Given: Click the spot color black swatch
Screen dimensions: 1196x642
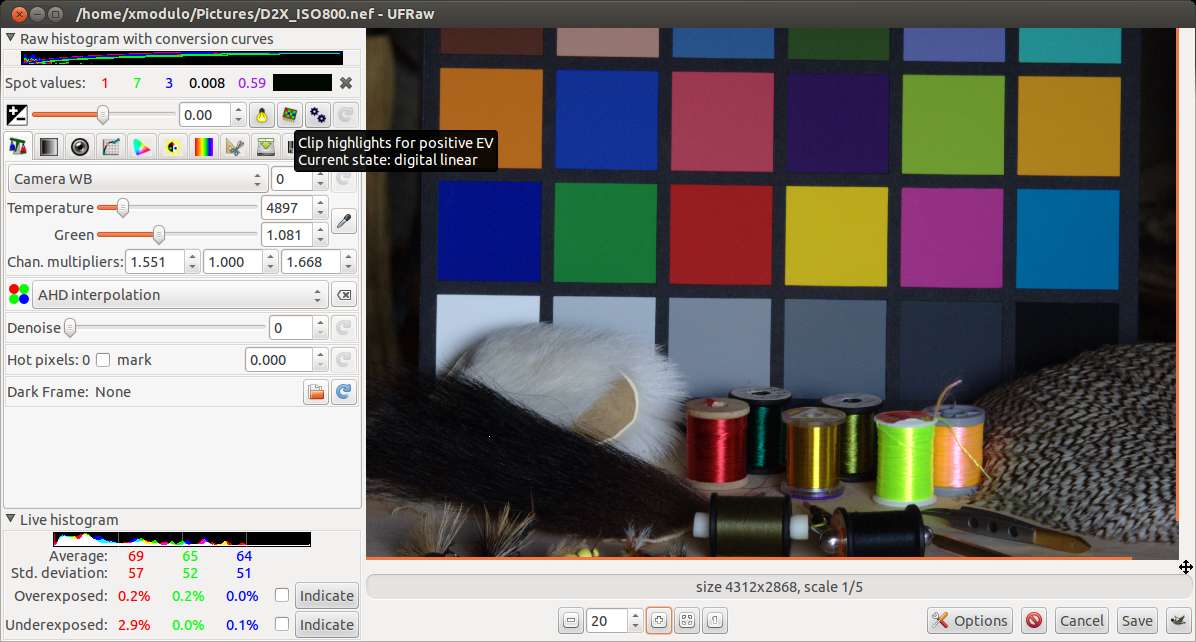Looking at the screenshot, I should click(302, 83).
